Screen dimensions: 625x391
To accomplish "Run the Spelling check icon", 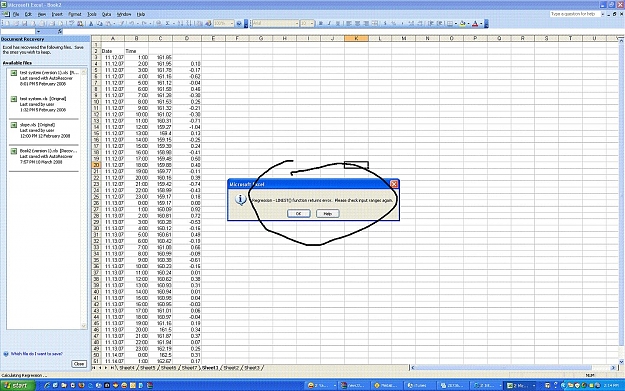I will pos(72,24).
